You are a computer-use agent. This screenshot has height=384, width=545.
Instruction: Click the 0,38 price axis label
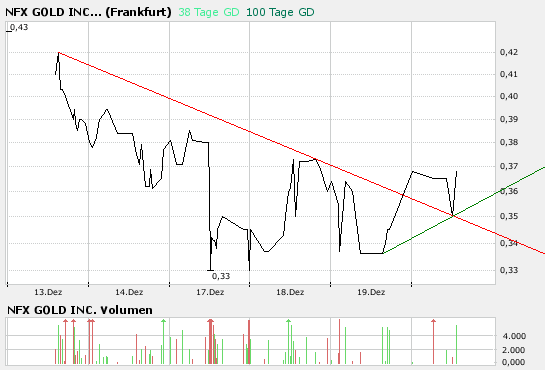[509, 142]
